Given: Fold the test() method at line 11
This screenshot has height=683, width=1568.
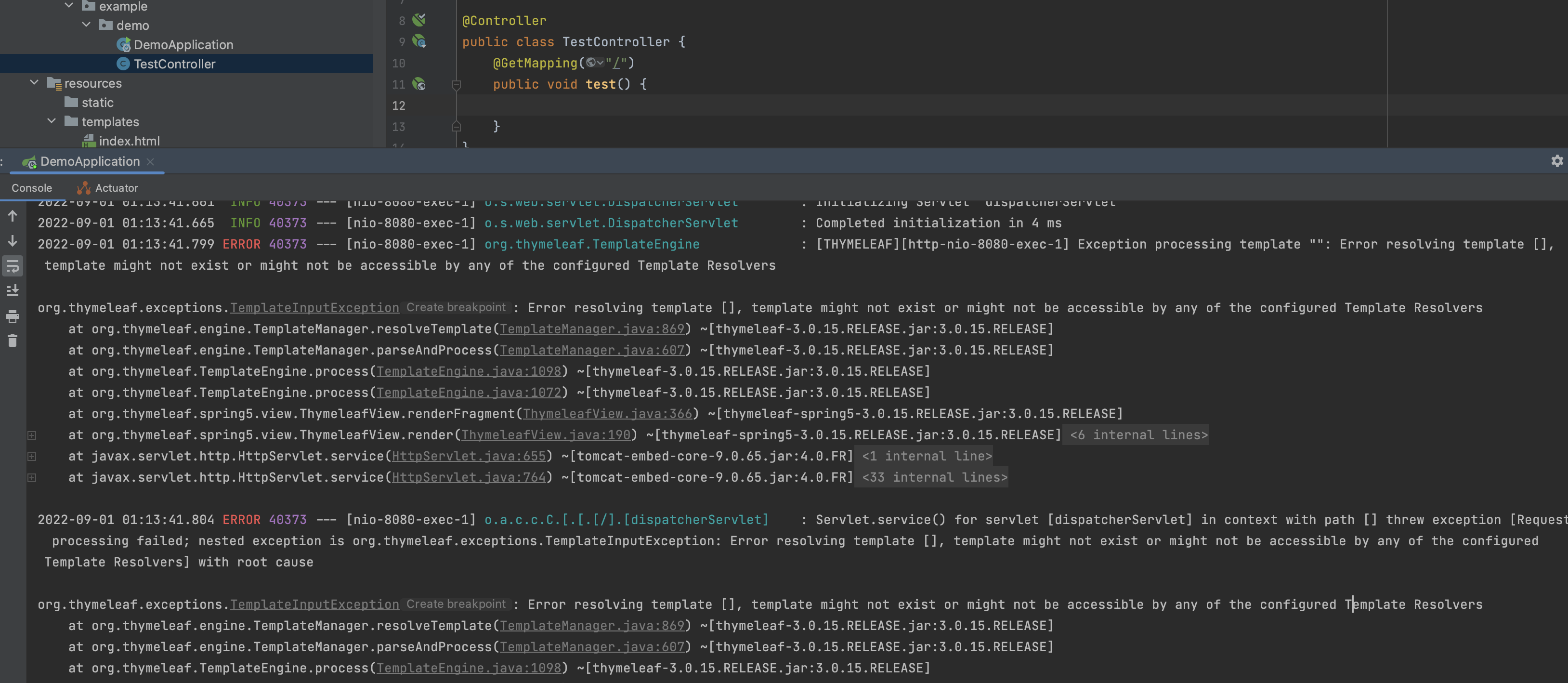Looking at the screenshot, I should pos(457,85).
